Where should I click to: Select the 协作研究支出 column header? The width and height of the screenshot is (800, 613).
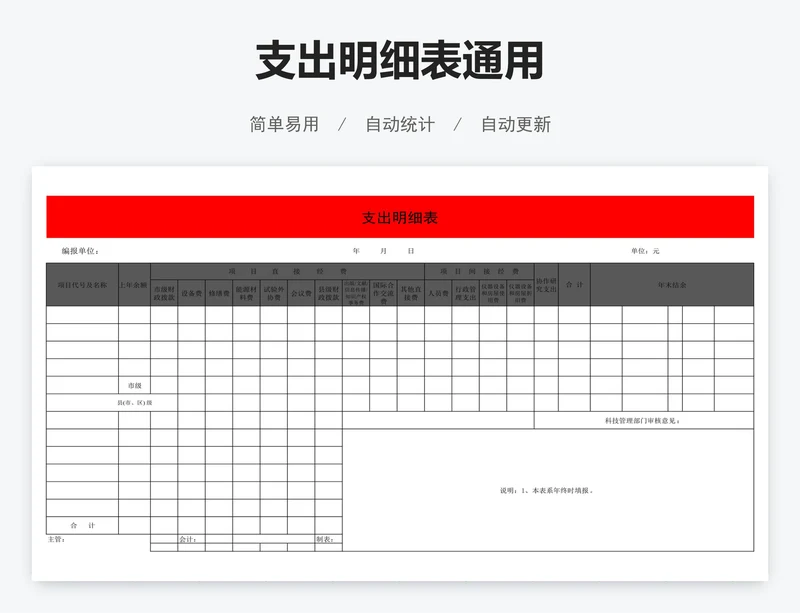(x=546, y=285)
